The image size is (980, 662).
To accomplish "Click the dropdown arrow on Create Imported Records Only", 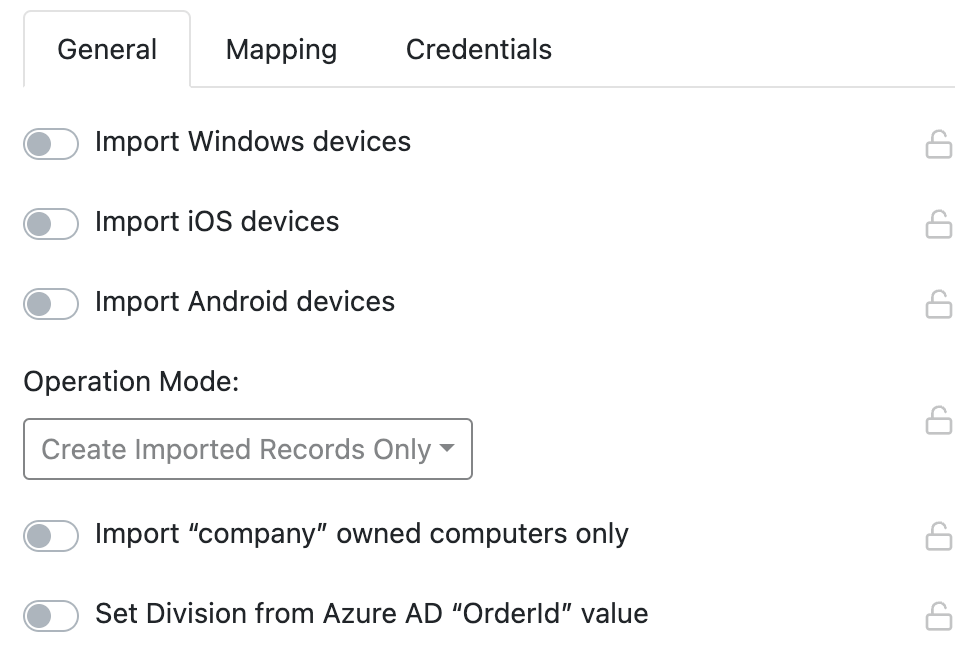I will (x=446, y=449).
